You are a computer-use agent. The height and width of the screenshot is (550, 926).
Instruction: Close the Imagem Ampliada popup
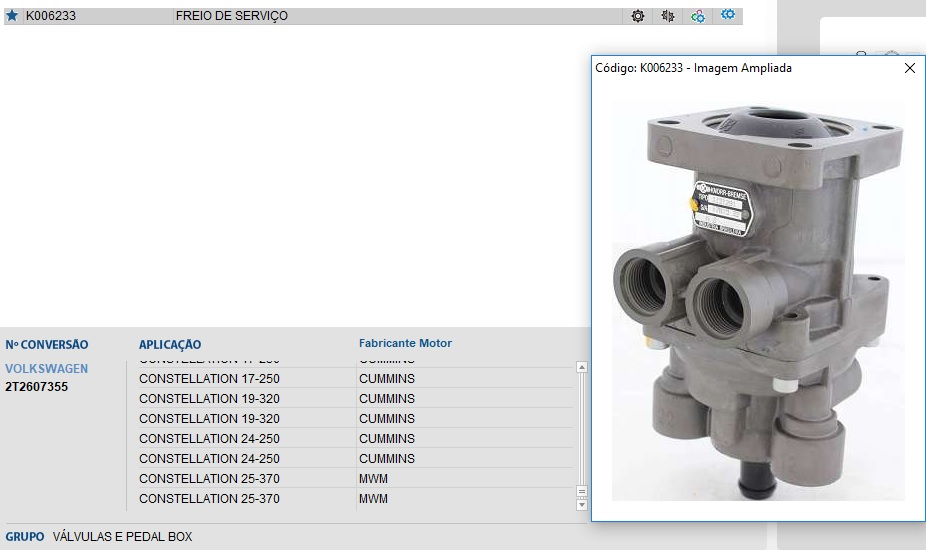(909, 68)
